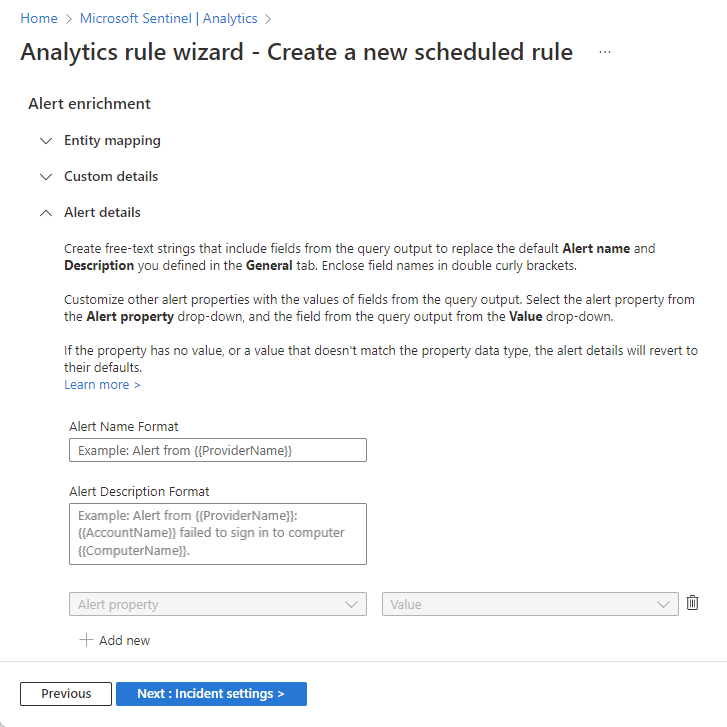Click the Custom details chevron arrow
Image resolution: width=727 pixels, height=727 pixels.
point(45,177)
